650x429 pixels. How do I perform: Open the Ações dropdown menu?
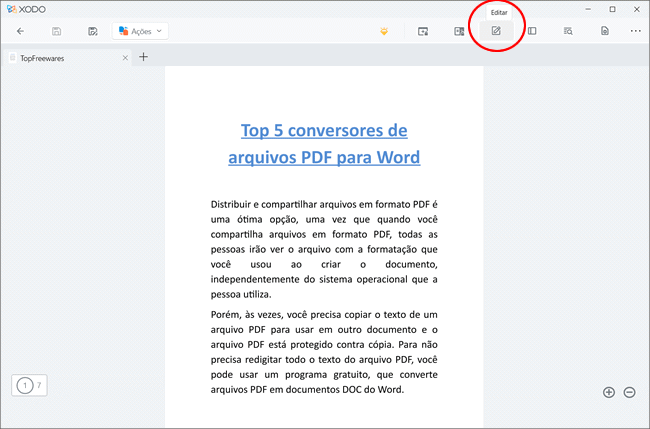coord(139,31)
